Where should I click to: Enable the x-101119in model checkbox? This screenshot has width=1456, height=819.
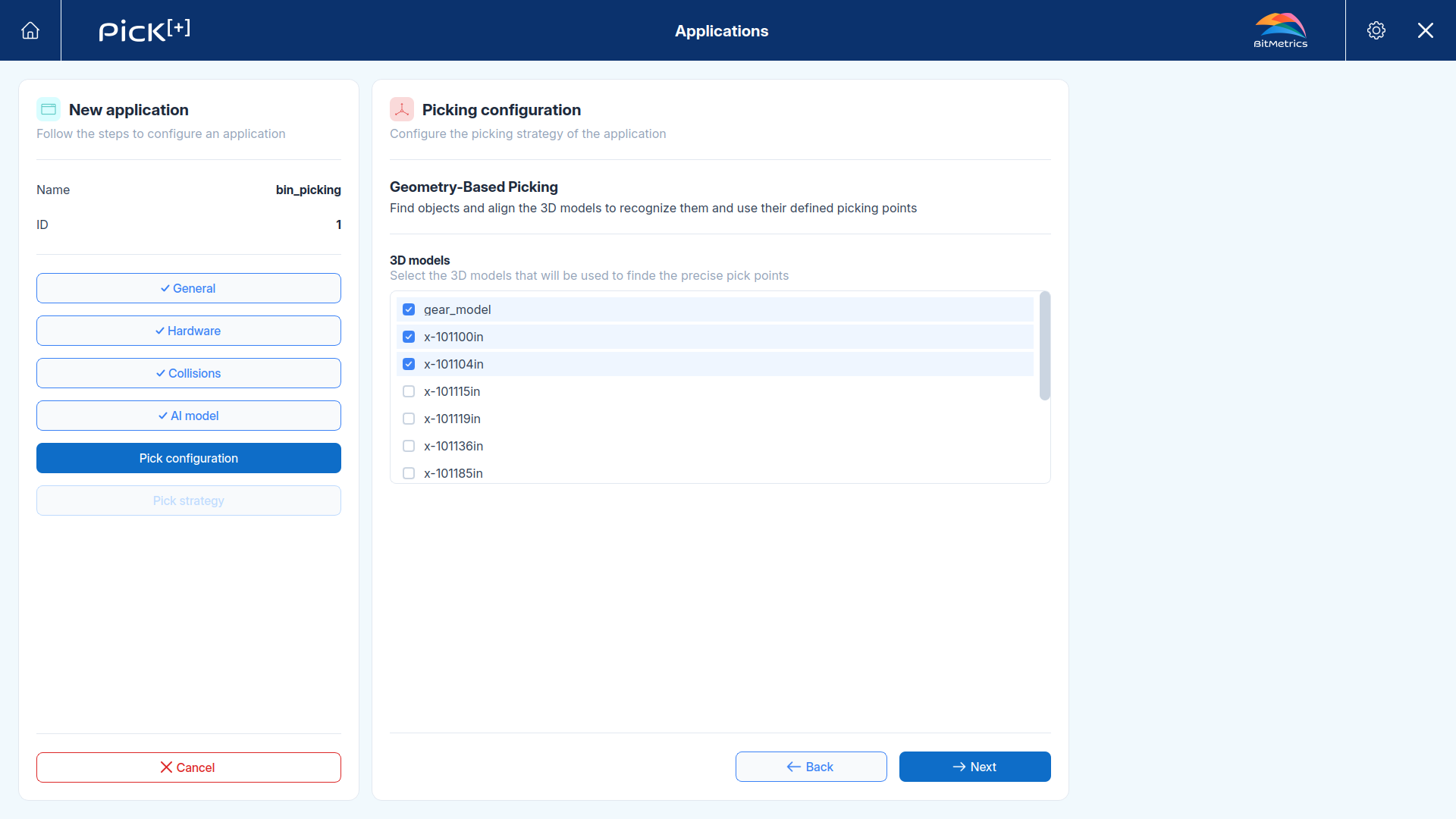pos(409,419)
